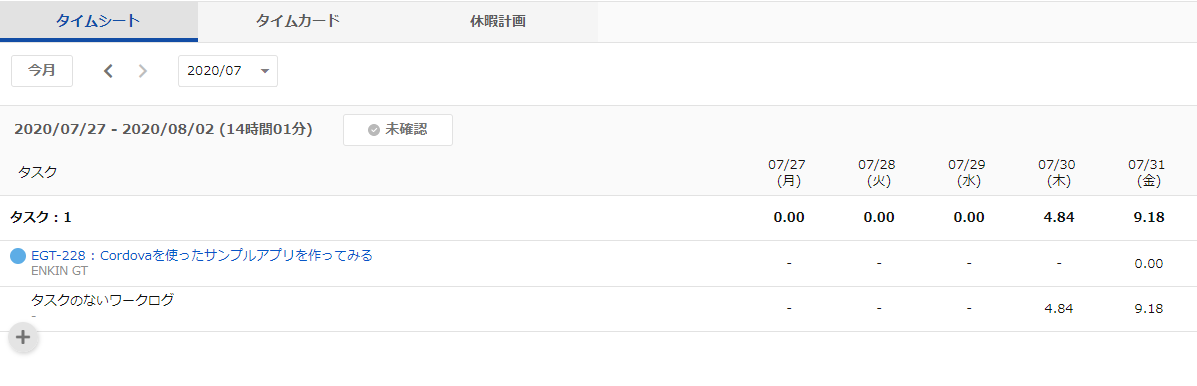Open the 2020/07 month dropdown
Screen dimensions: 1197x386
pos(228,71)
